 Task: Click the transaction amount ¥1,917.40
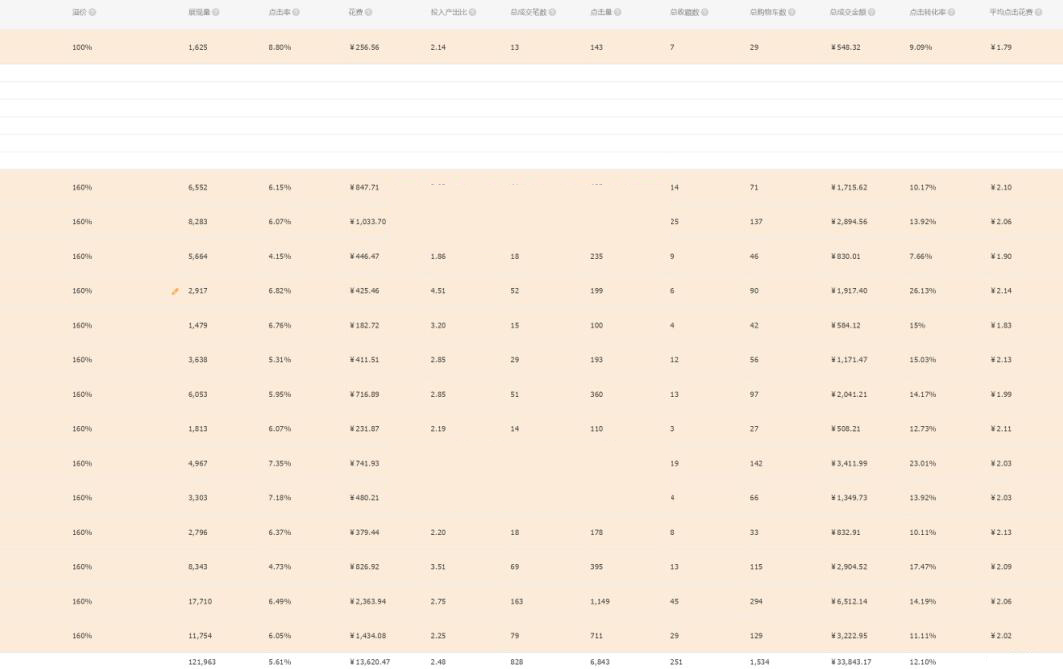(849, 291)
